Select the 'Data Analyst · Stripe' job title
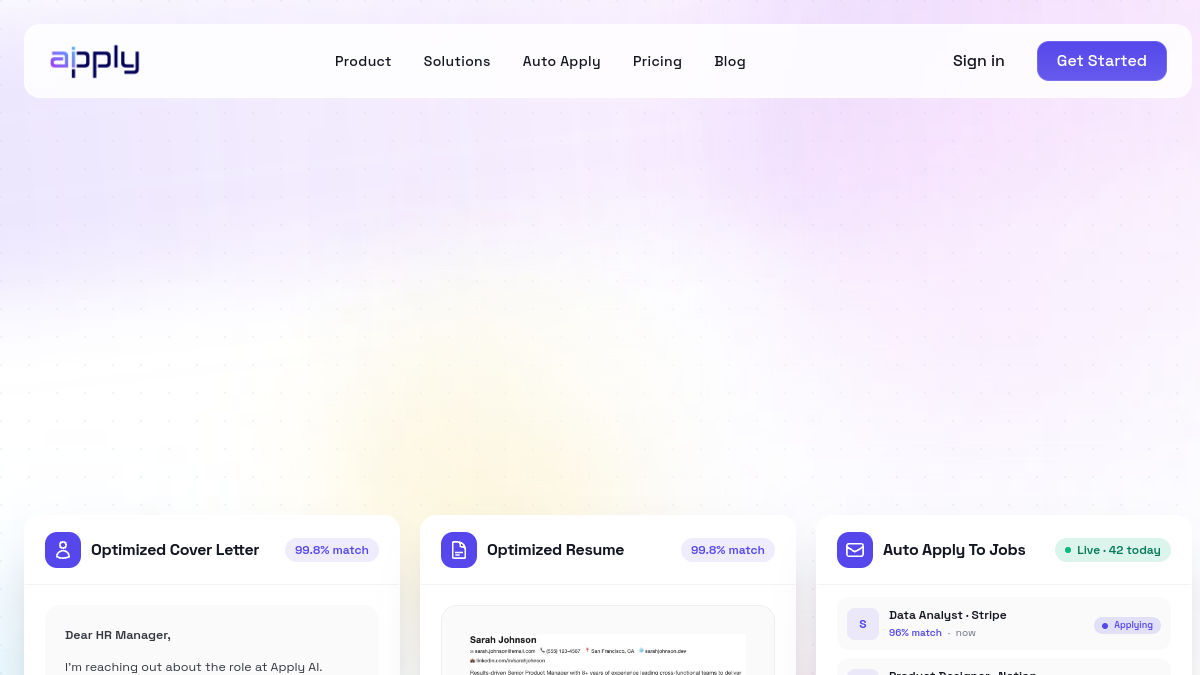The width and height of the screenshot is (1200, 675). coord(948,615)
